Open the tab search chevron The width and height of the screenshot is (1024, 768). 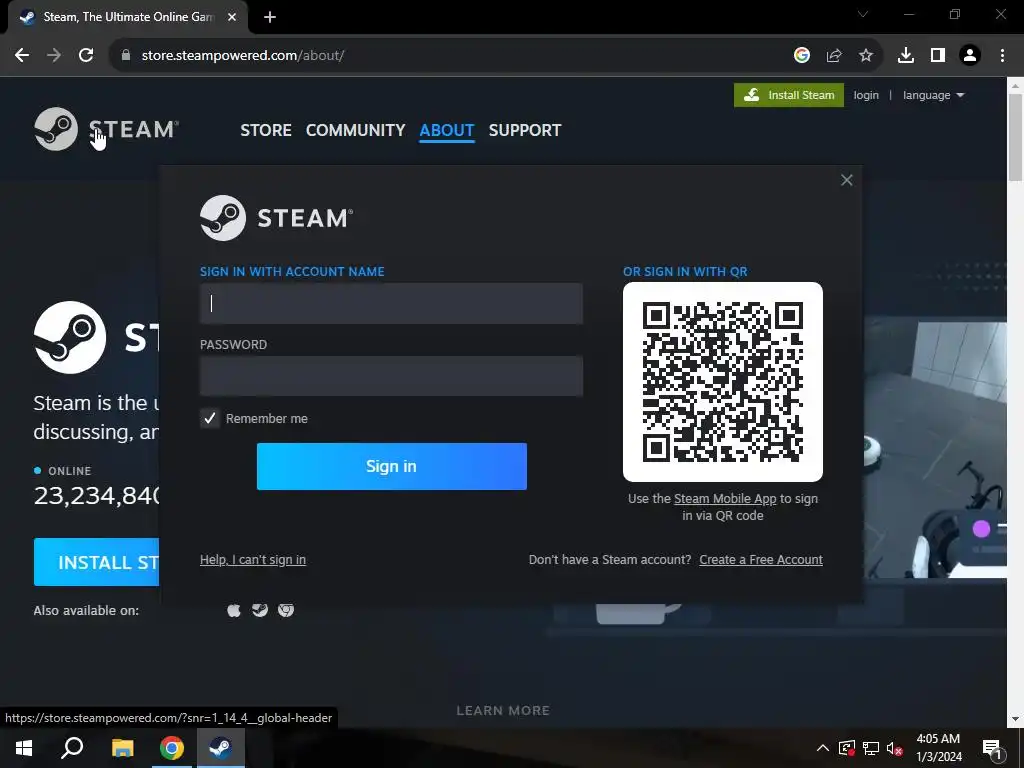point(863,14)
